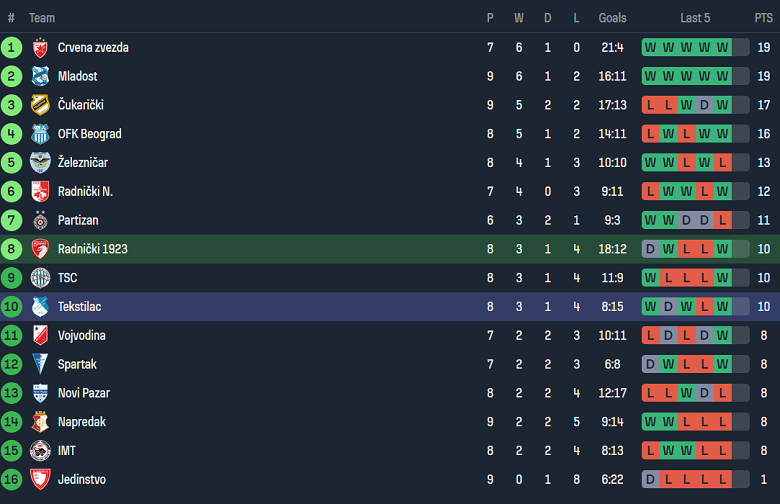Sort table by PTS column header
The image size is (780, 504).
pyautogui.click(x=763, y=18)
